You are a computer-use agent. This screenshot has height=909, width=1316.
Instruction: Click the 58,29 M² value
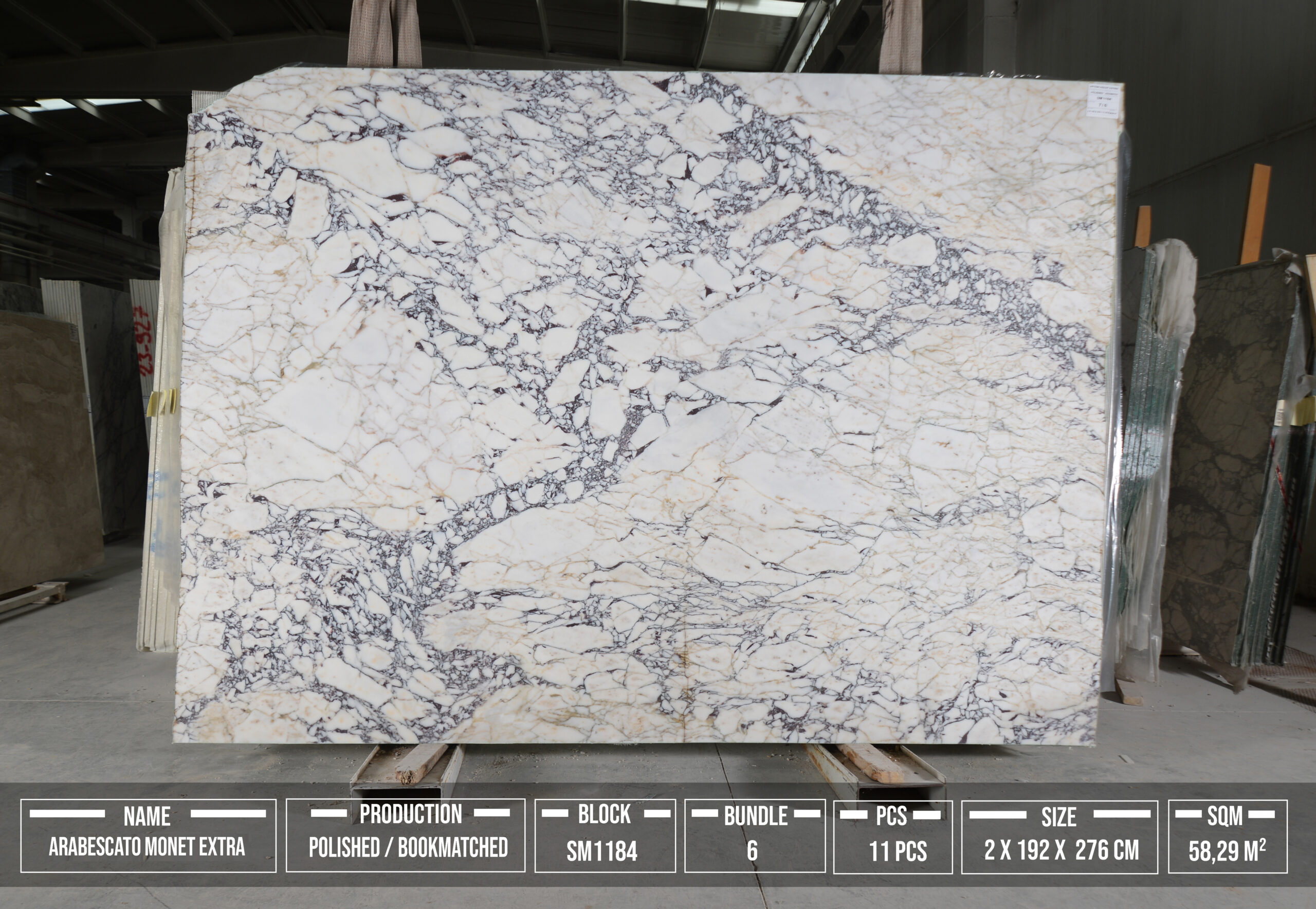(x=1228, y=851)
